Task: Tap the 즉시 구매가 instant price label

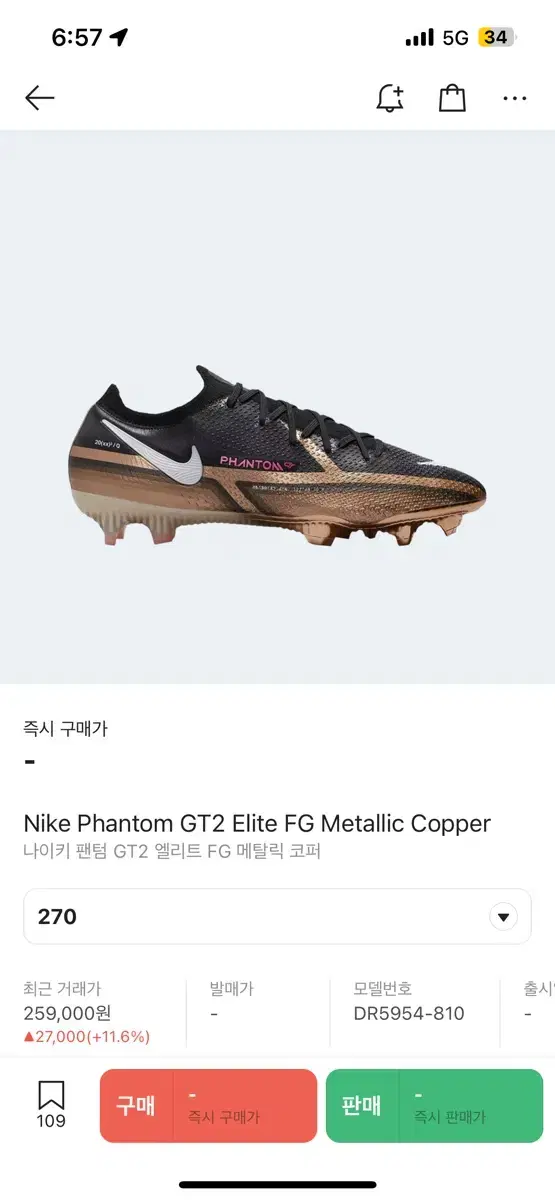Action: pos(65,729)
